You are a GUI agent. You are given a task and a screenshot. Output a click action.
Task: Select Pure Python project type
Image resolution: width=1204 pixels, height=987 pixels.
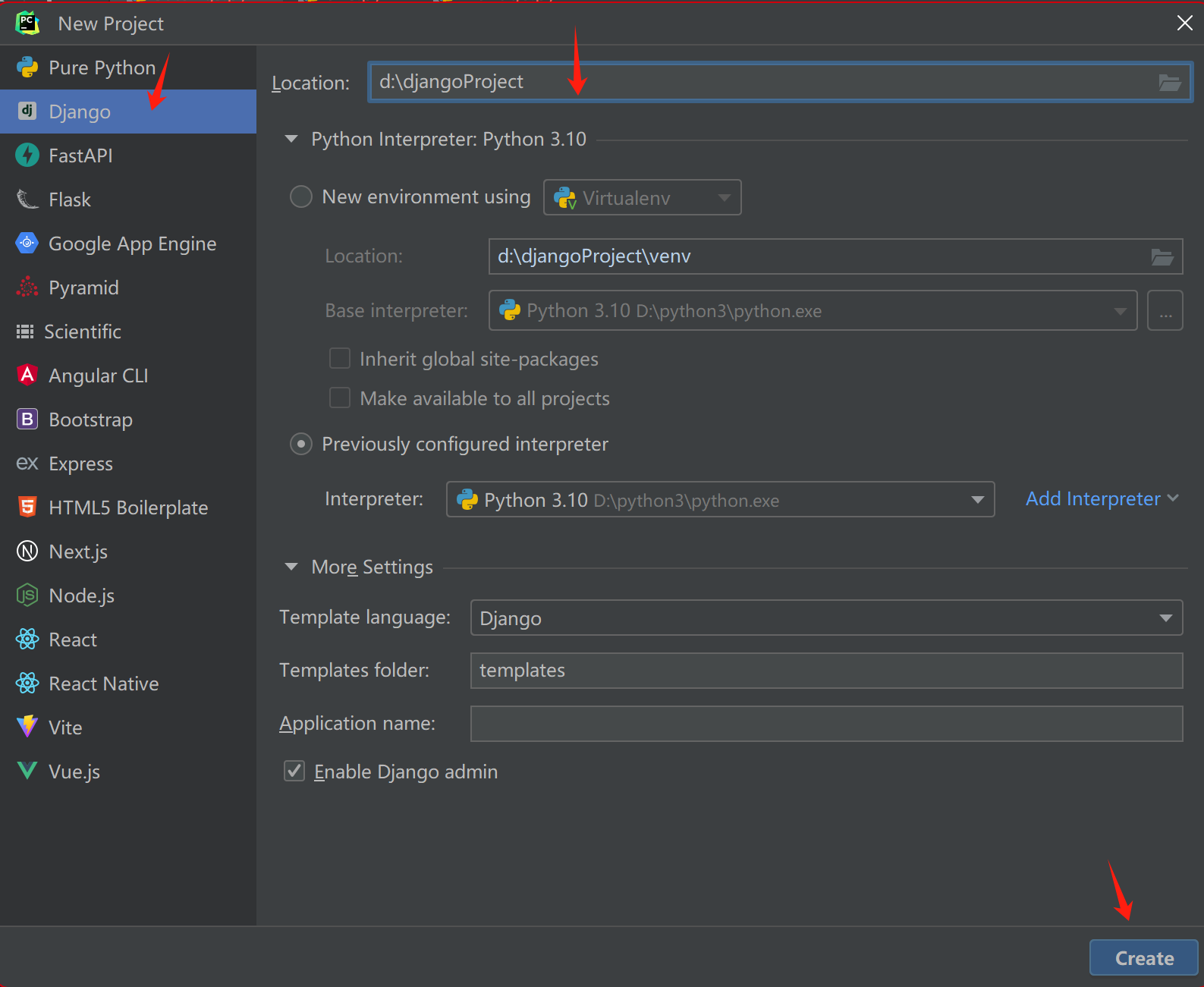point(102,68)
